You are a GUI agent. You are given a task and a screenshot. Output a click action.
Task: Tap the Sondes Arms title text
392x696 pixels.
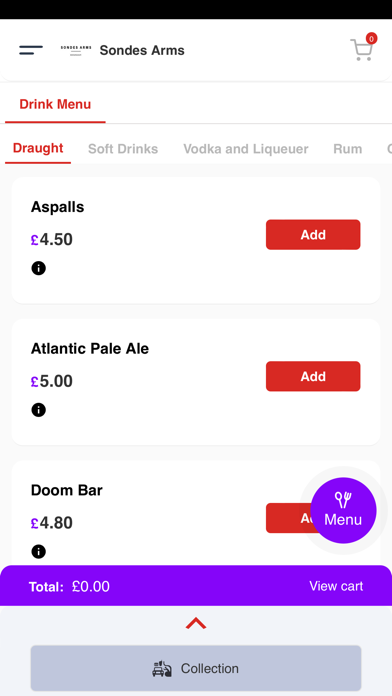tap(142, 51)
